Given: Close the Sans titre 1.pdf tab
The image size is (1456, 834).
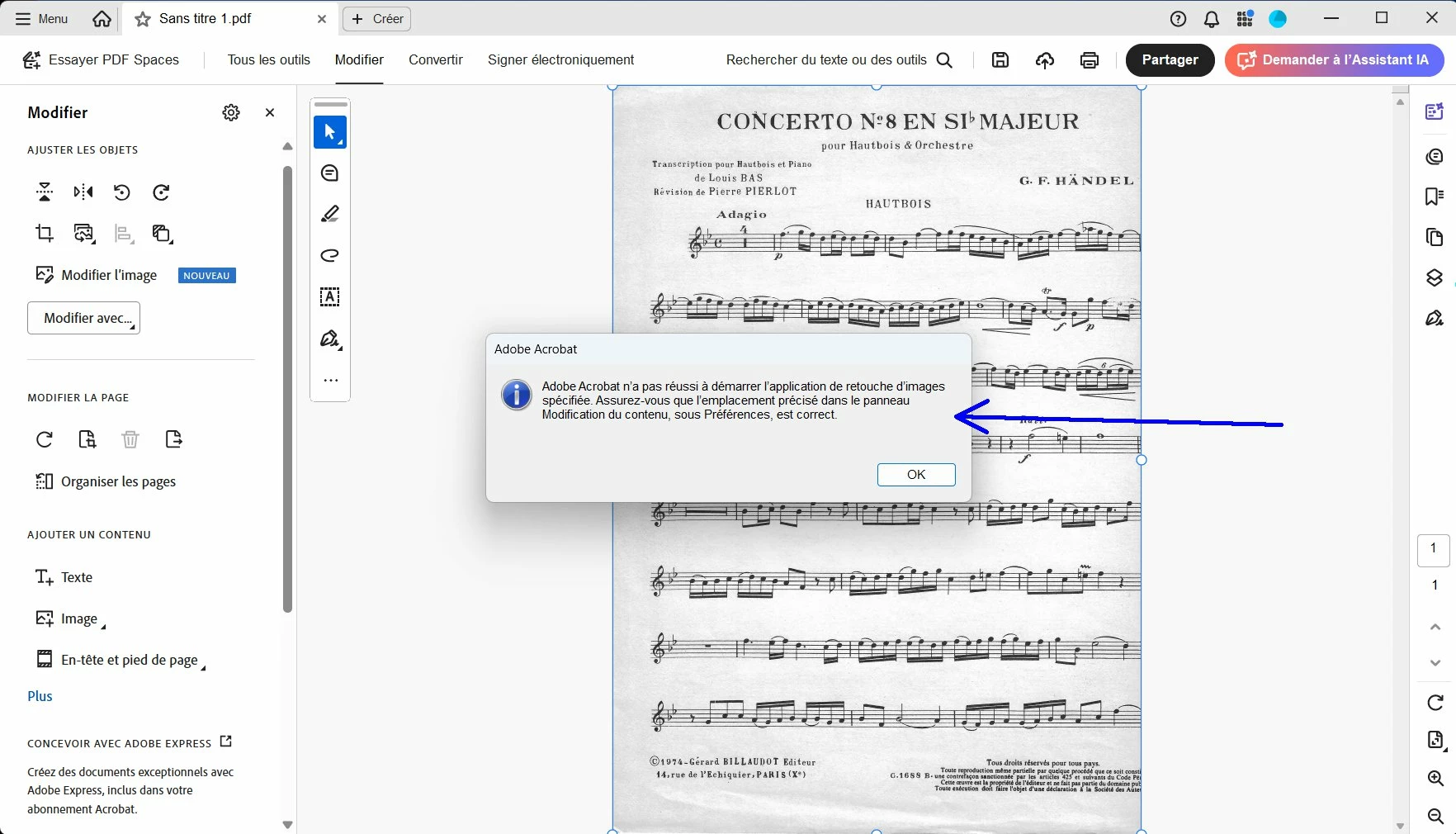Looking at the screenshot, I should (322, 19).
